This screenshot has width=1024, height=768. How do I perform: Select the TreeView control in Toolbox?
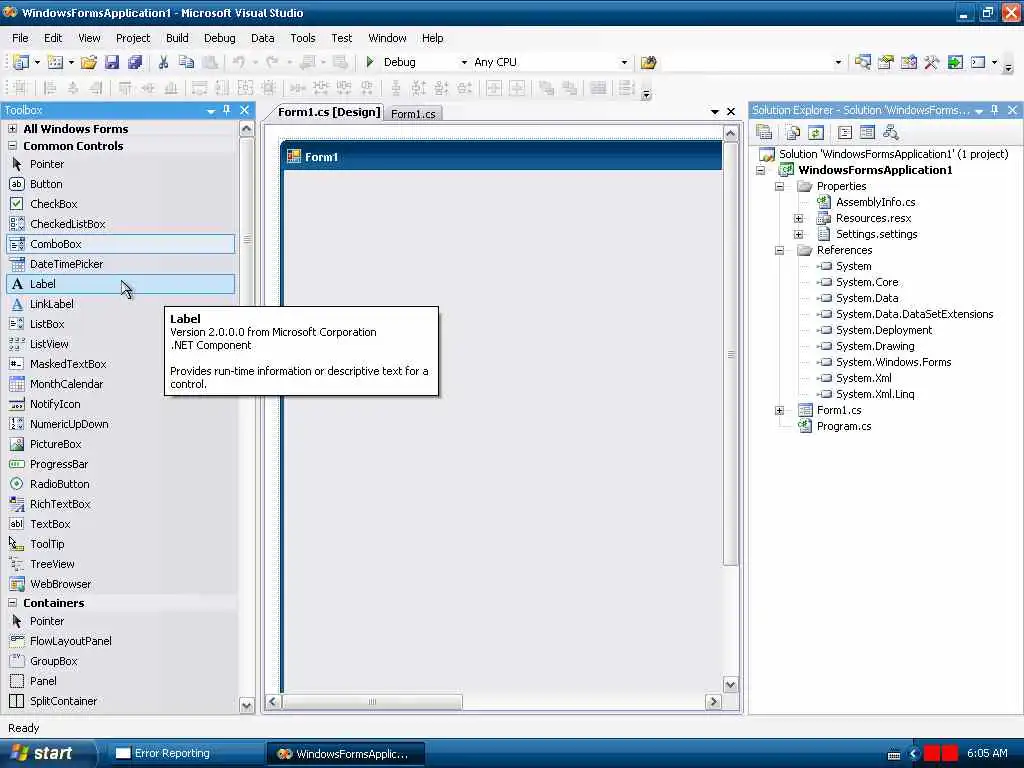pyautogui.click(x=120, y=564)
